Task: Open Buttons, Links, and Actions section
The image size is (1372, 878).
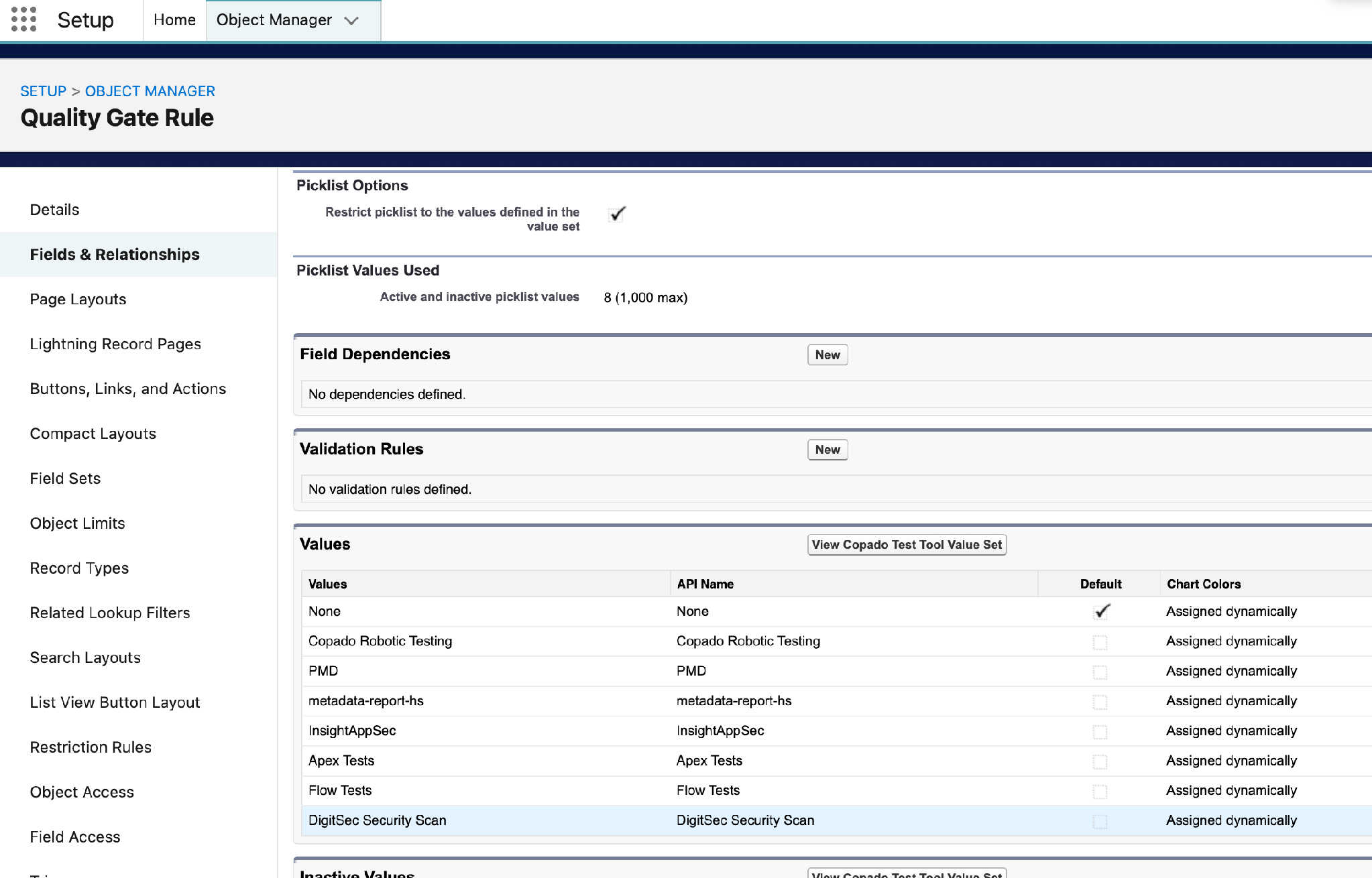Action: (127, 389)
